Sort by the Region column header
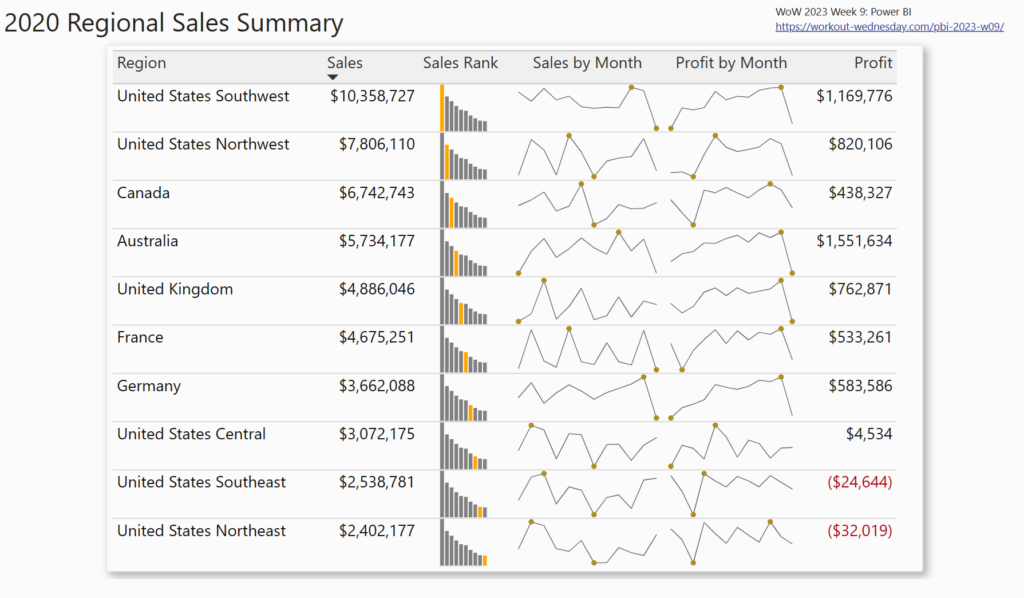The height and width of the screenshot is (598, 1024). pyautogui.click(x=142, y=63)
